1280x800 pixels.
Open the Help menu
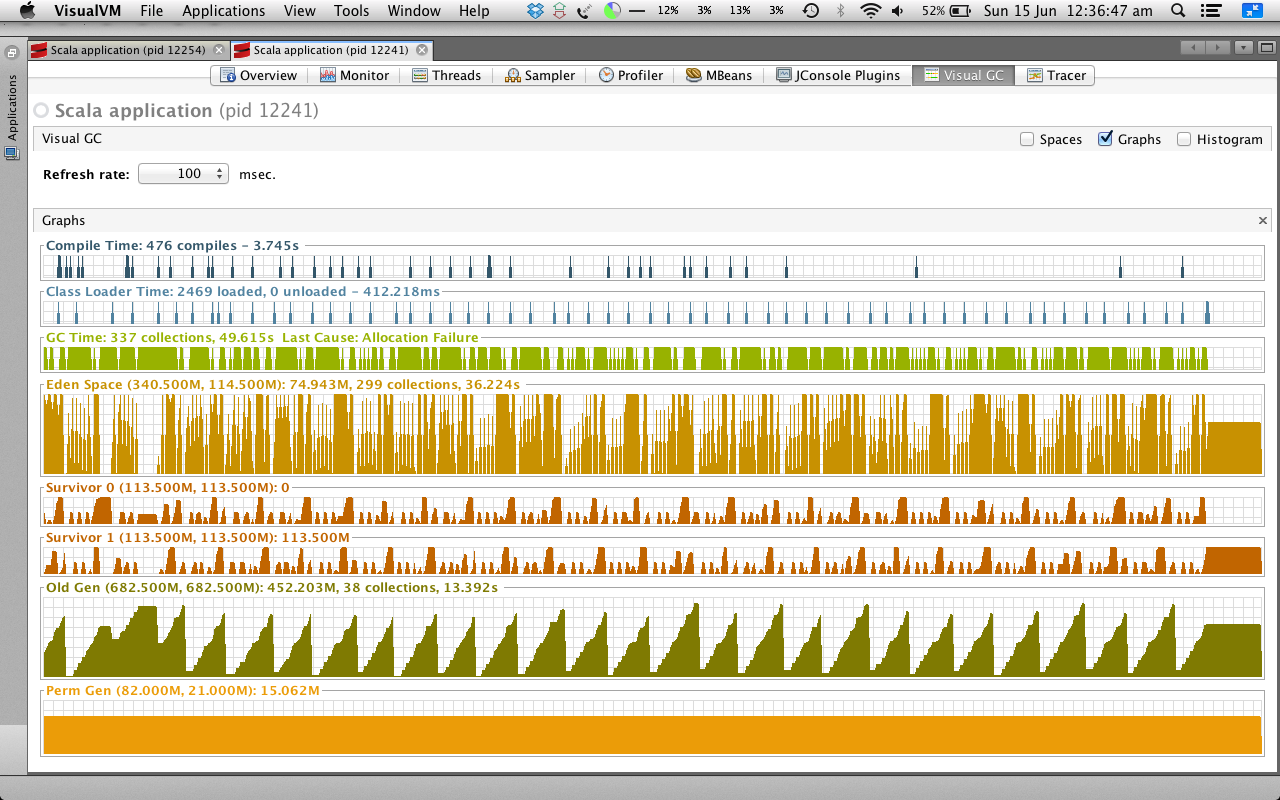point(474,11)
